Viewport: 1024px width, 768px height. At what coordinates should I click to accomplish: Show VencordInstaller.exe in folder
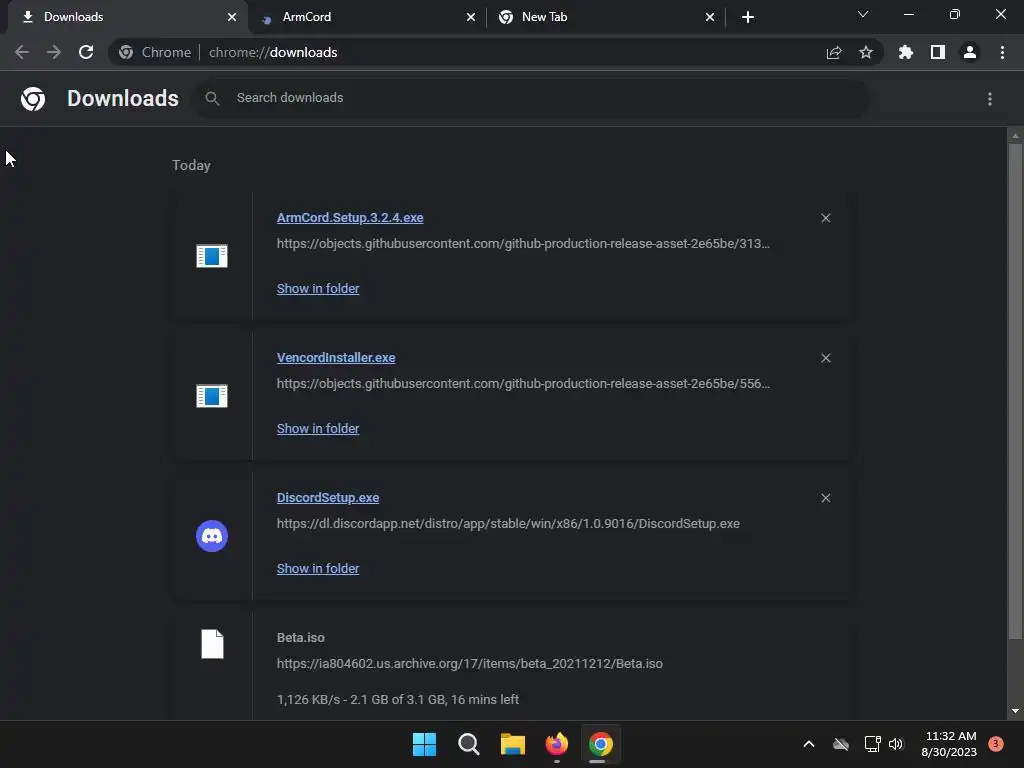tap(318, 428)
